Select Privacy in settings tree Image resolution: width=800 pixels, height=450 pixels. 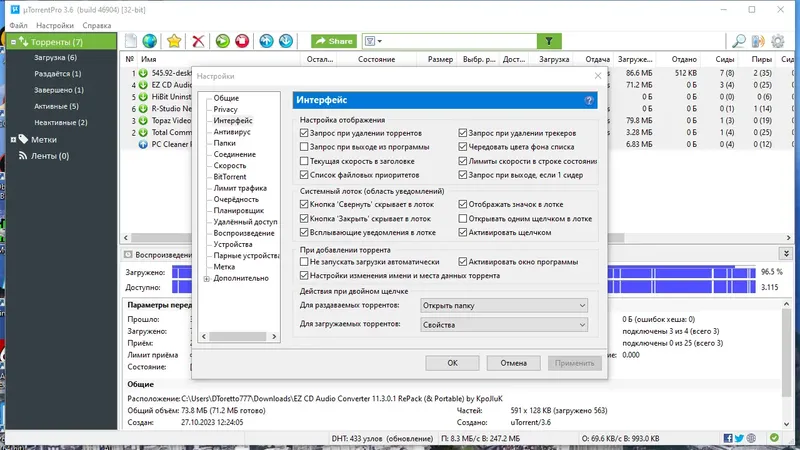pos(226,109)
